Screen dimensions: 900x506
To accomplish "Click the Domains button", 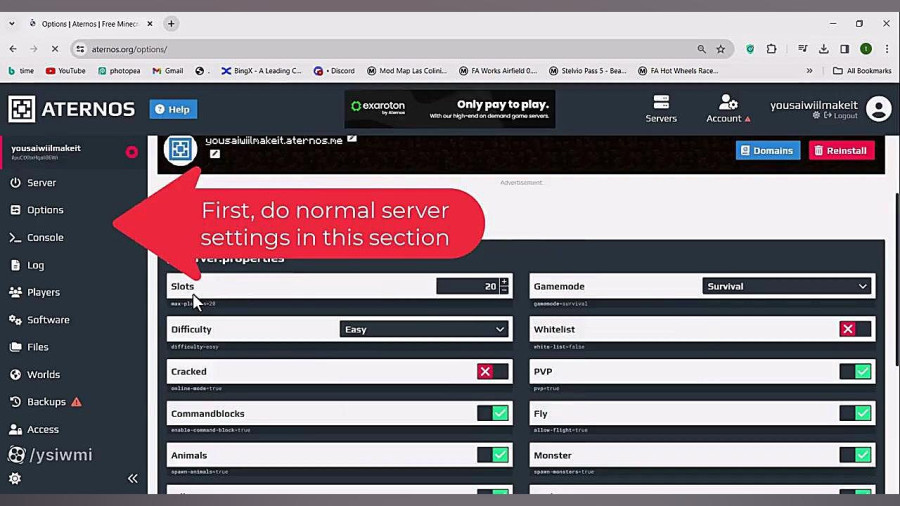I will [767, 150].
